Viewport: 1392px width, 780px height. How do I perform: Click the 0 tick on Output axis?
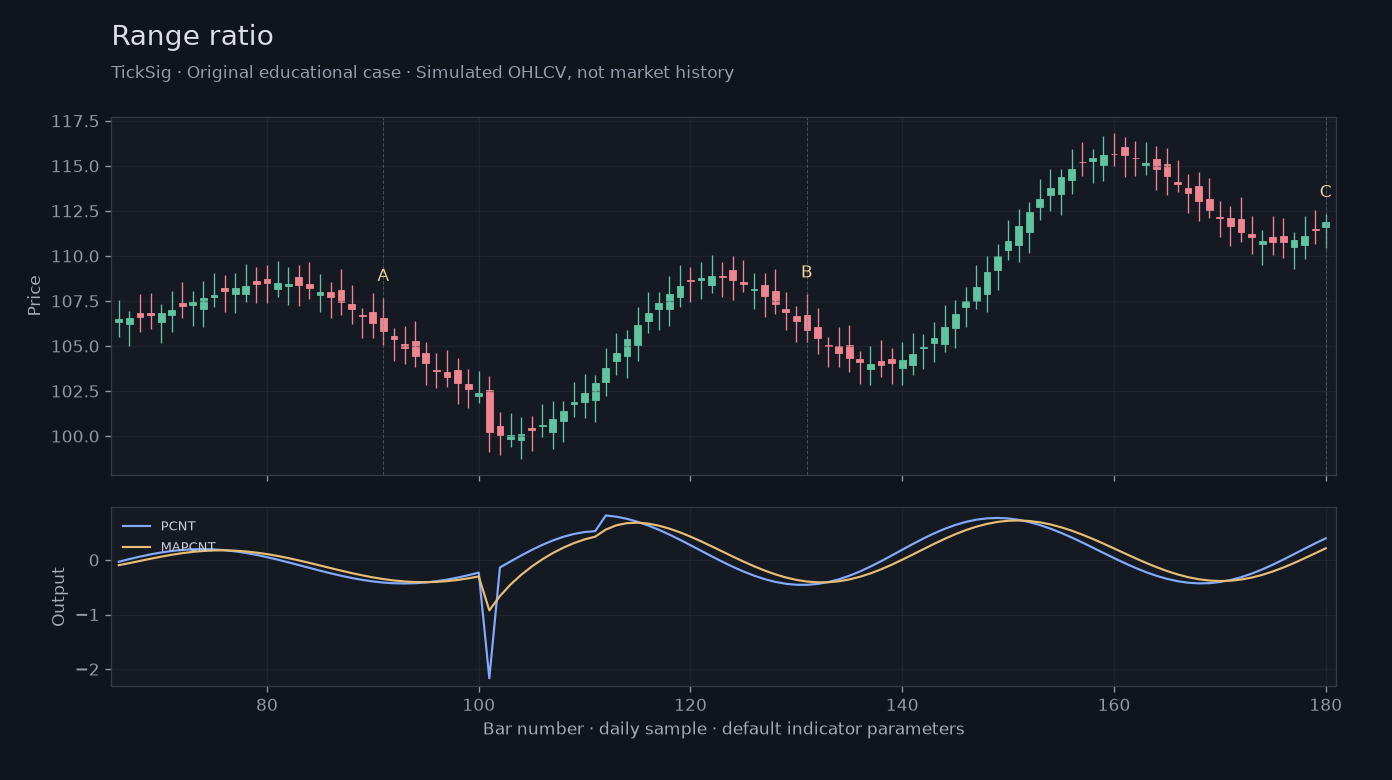[94, 560]
